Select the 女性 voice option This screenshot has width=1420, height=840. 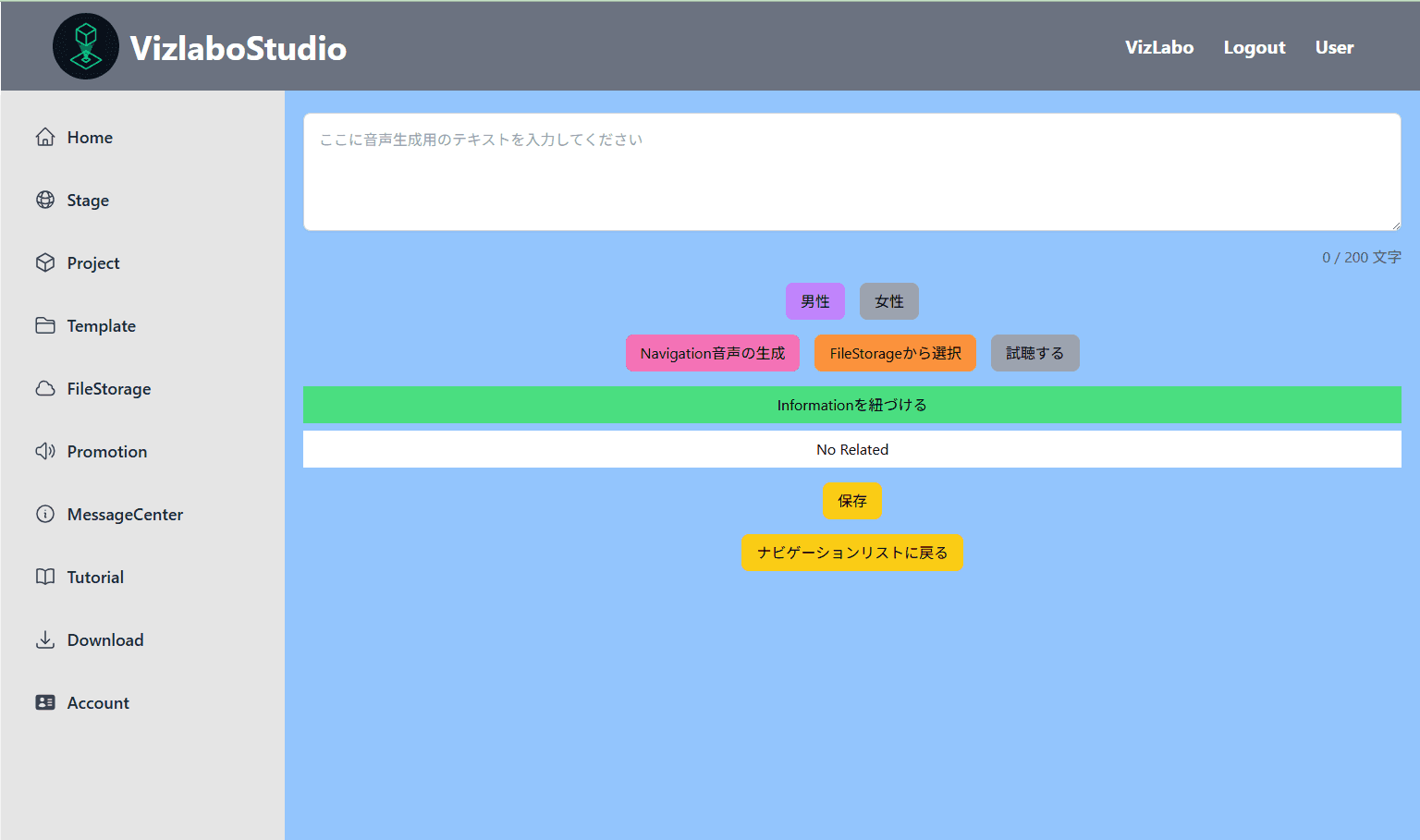888,301
